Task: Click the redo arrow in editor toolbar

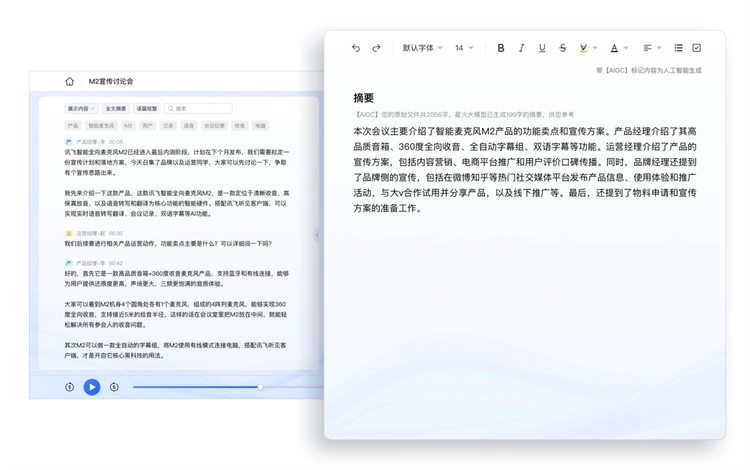Action: coord(377,48)
